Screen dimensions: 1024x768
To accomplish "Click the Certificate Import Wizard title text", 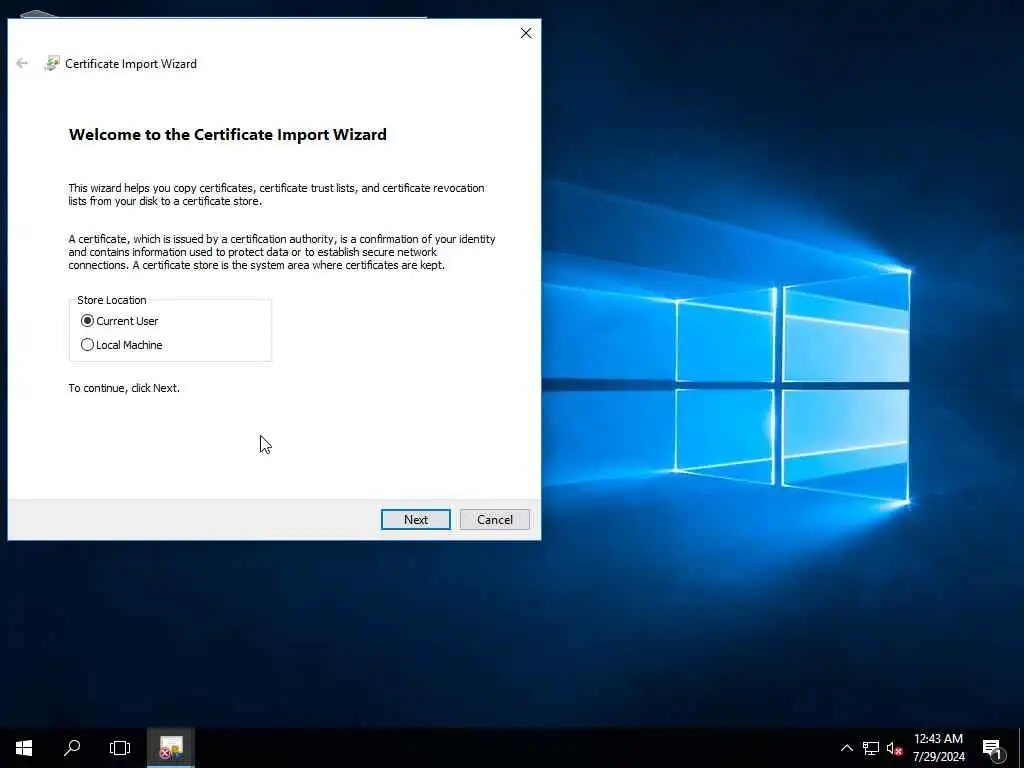I will [x=131, y=63].
